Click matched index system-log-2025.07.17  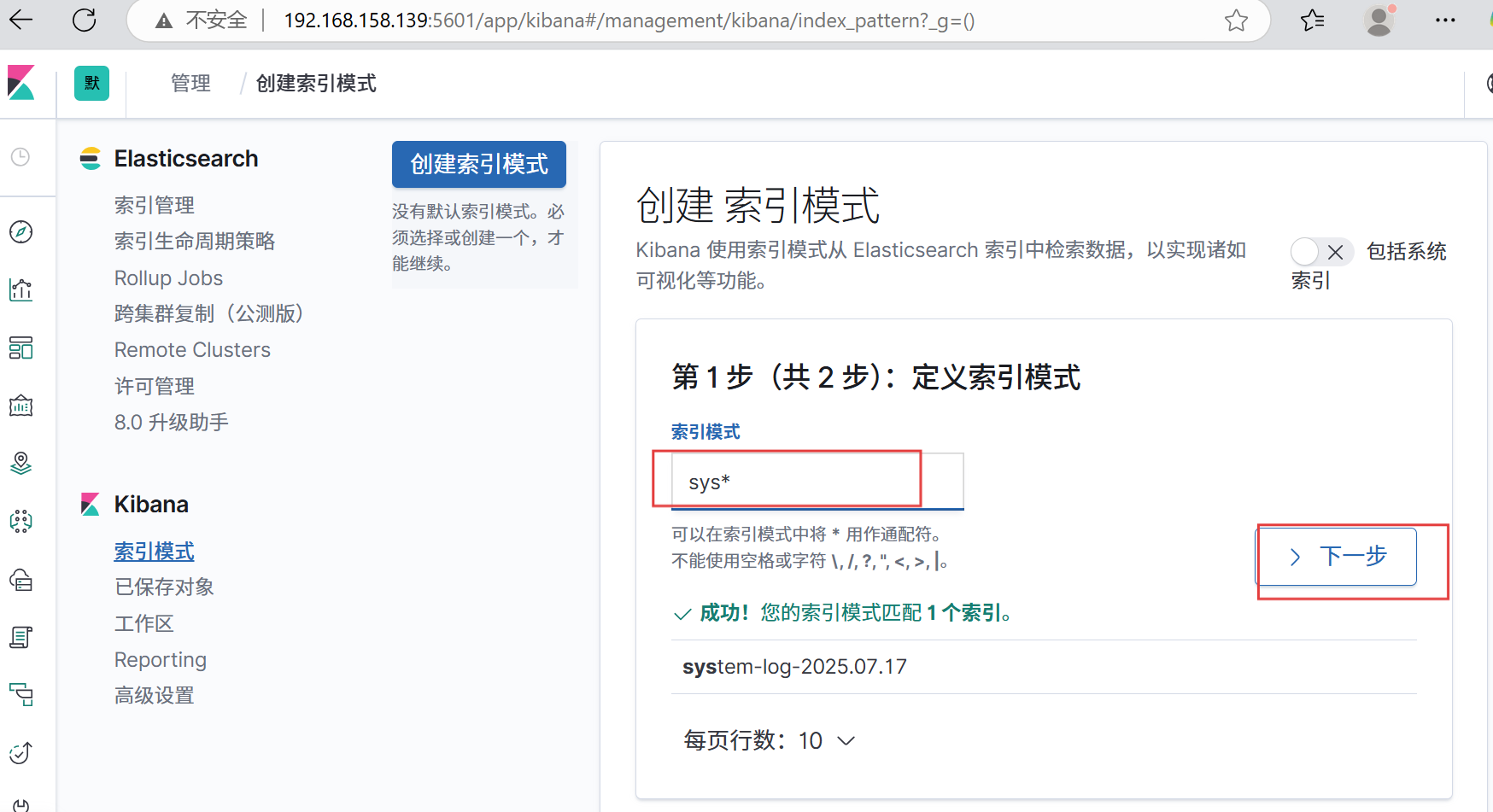coord(794,667)
